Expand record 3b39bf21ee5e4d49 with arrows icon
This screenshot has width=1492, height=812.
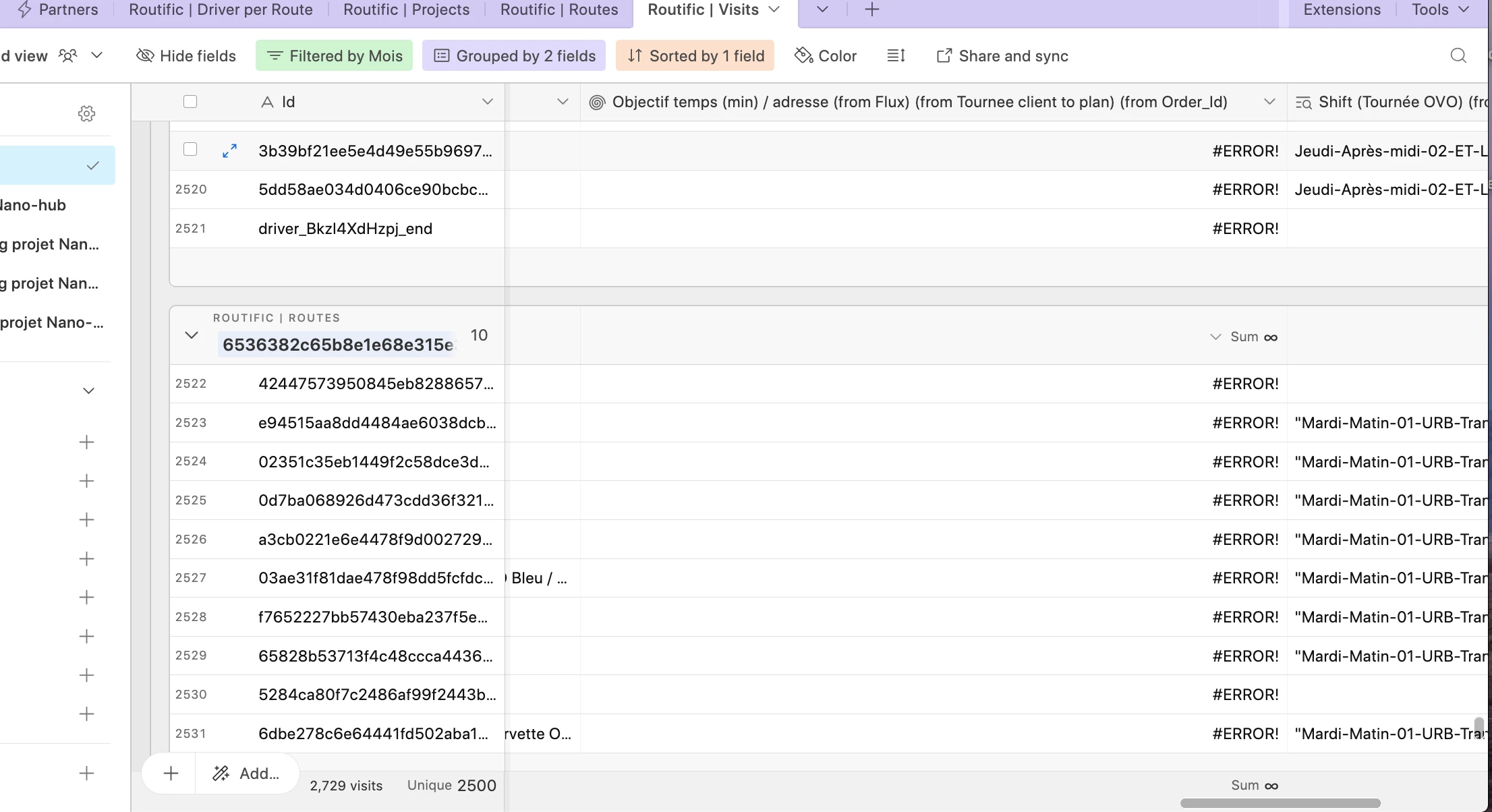click(229, 151)
